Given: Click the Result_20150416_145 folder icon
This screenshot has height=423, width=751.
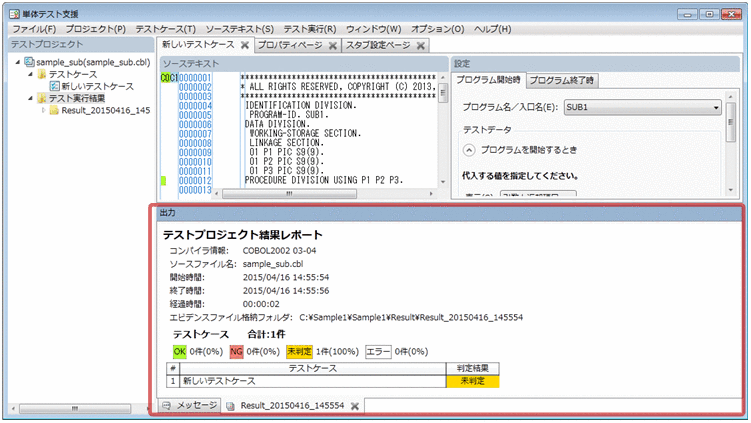Looking at the screenshot, I should [x=54, y=110].
